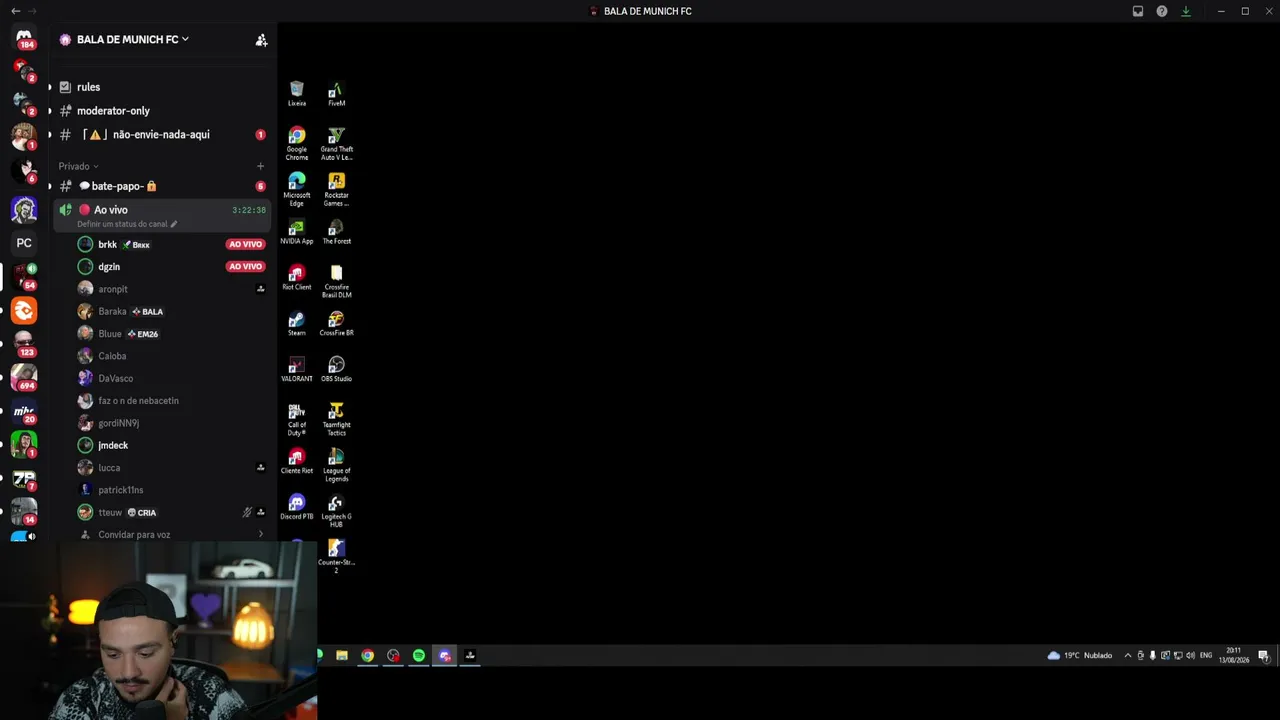This screenshot has height=720, width=1280.
Task: Open File Explorer from the taskbar
Action: click(342, 656)
